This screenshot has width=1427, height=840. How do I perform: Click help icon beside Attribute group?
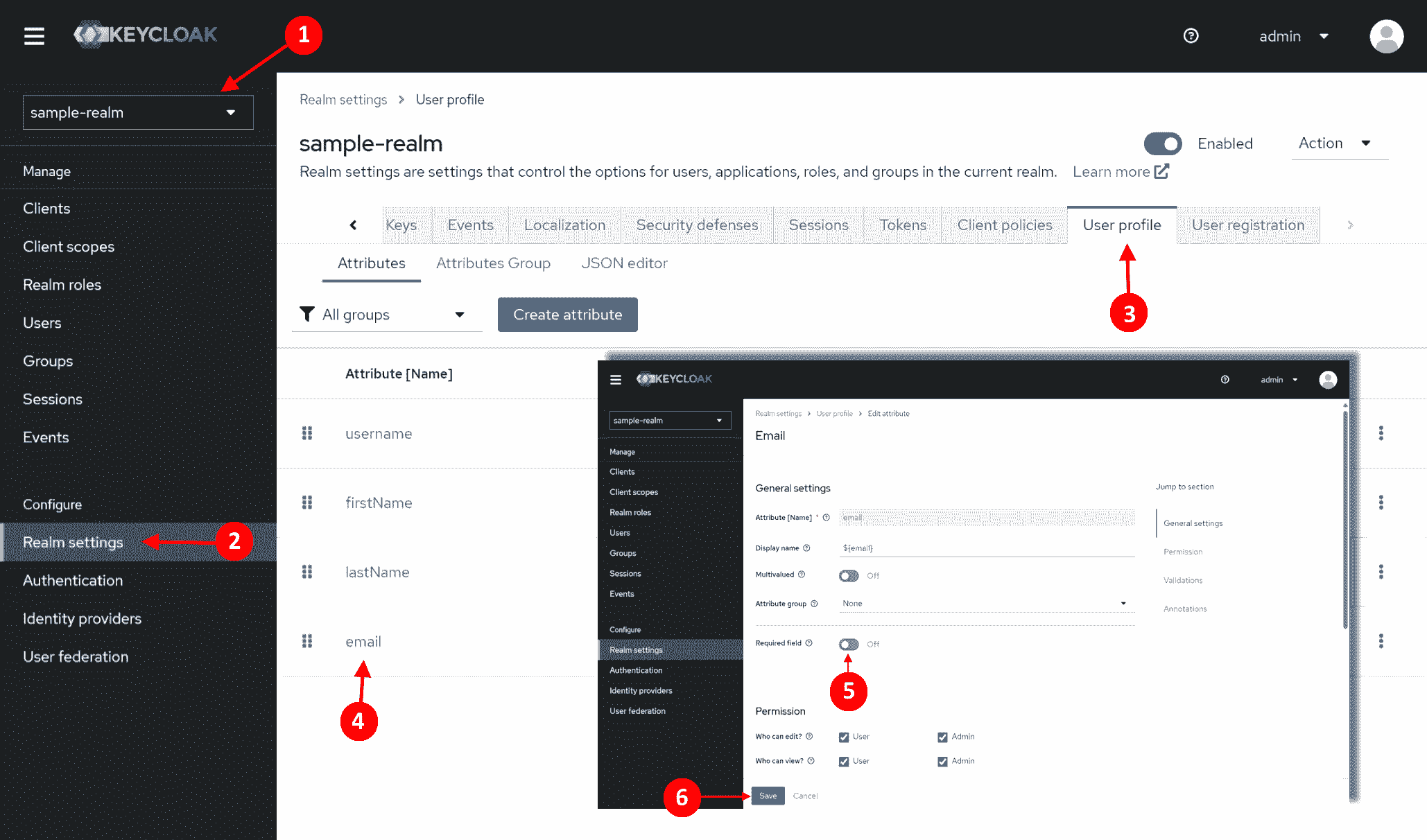814,604
